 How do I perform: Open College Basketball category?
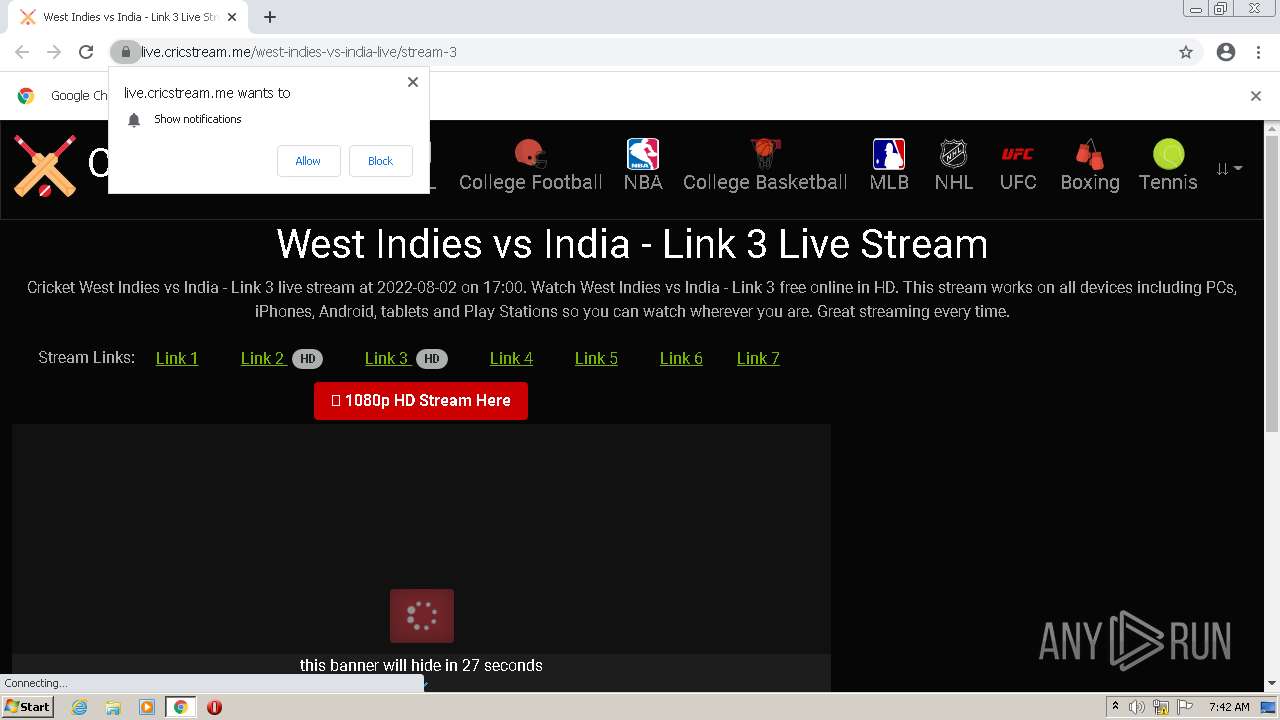[765, 165]
